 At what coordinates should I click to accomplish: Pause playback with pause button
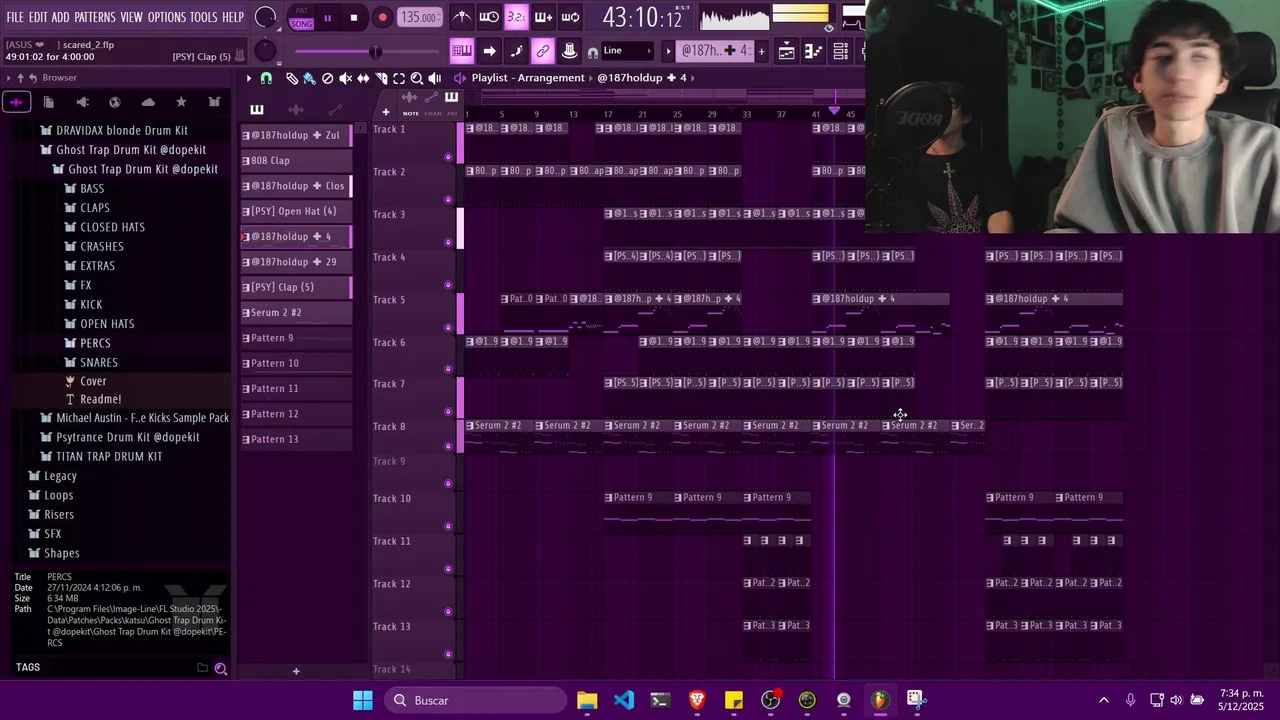point(327,18)
